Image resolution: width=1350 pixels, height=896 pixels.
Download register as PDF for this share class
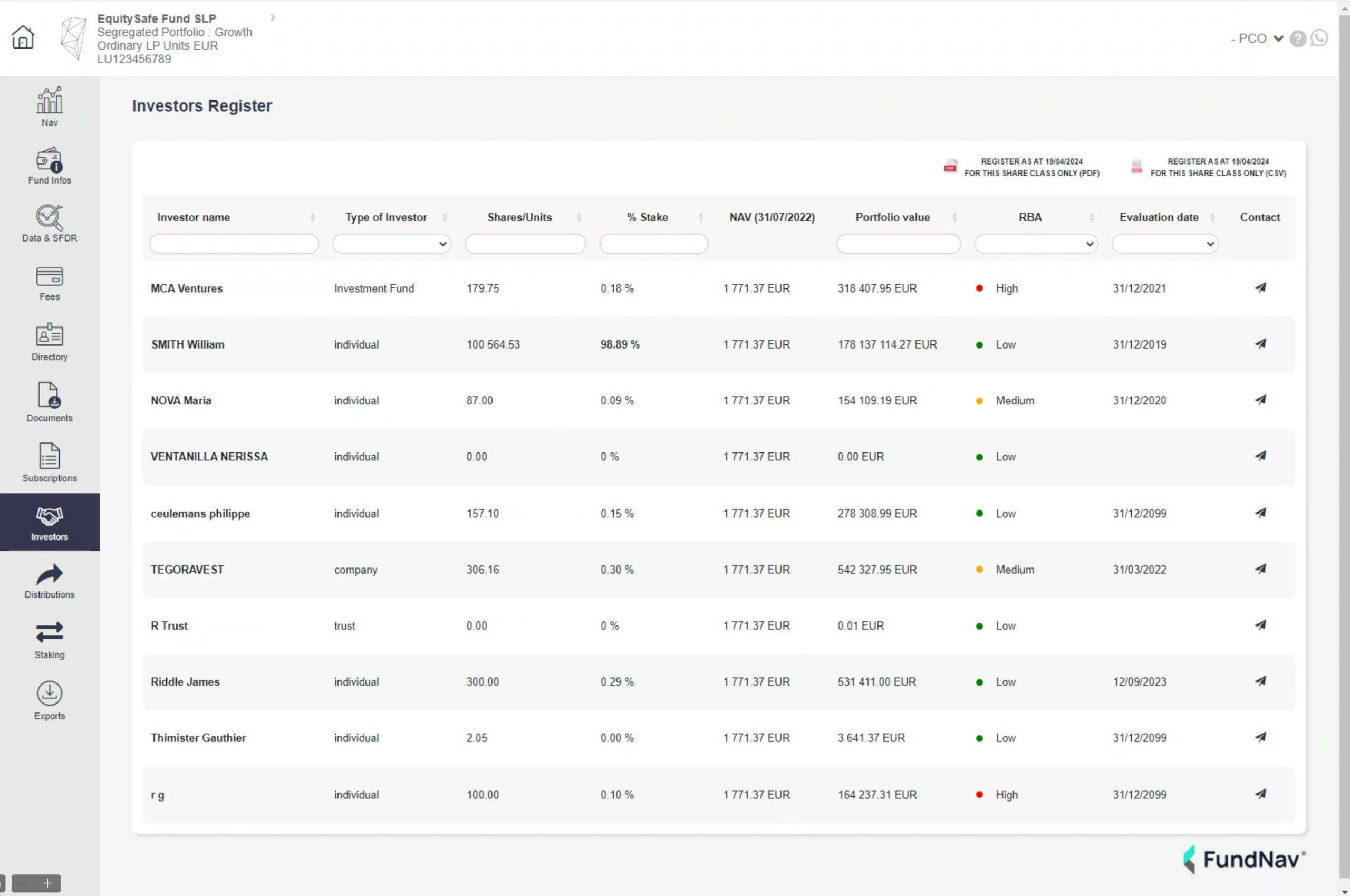1021,167
